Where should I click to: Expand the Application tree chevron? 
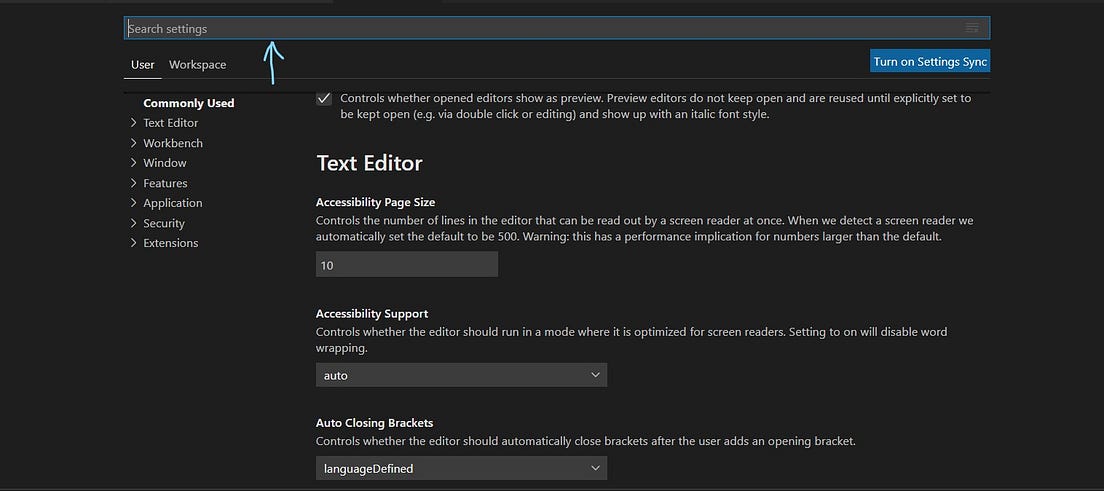pyautogui.click(x=134, y=203)
